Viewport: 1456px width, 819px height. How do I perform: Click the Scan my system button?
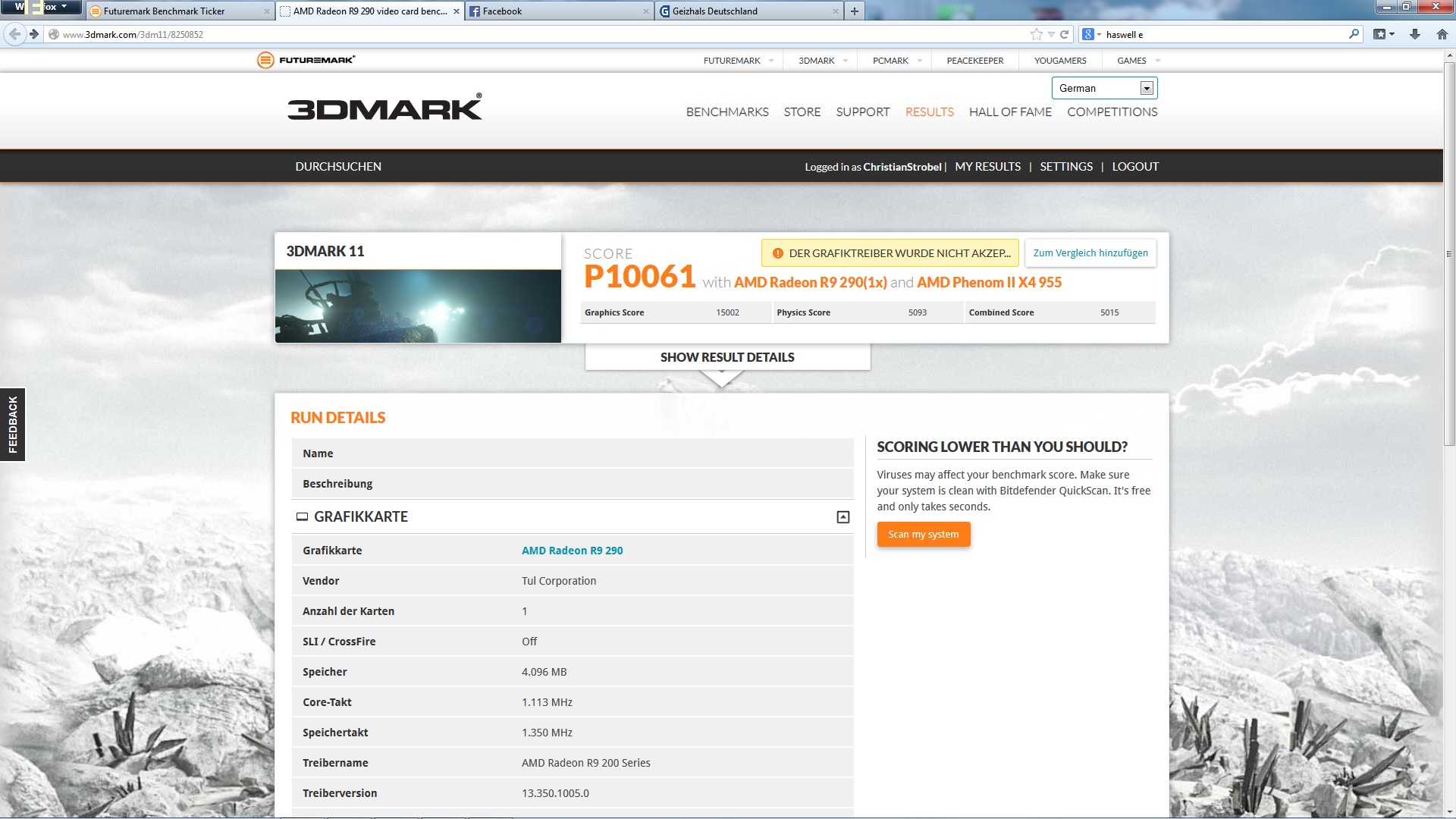point(923,535)
